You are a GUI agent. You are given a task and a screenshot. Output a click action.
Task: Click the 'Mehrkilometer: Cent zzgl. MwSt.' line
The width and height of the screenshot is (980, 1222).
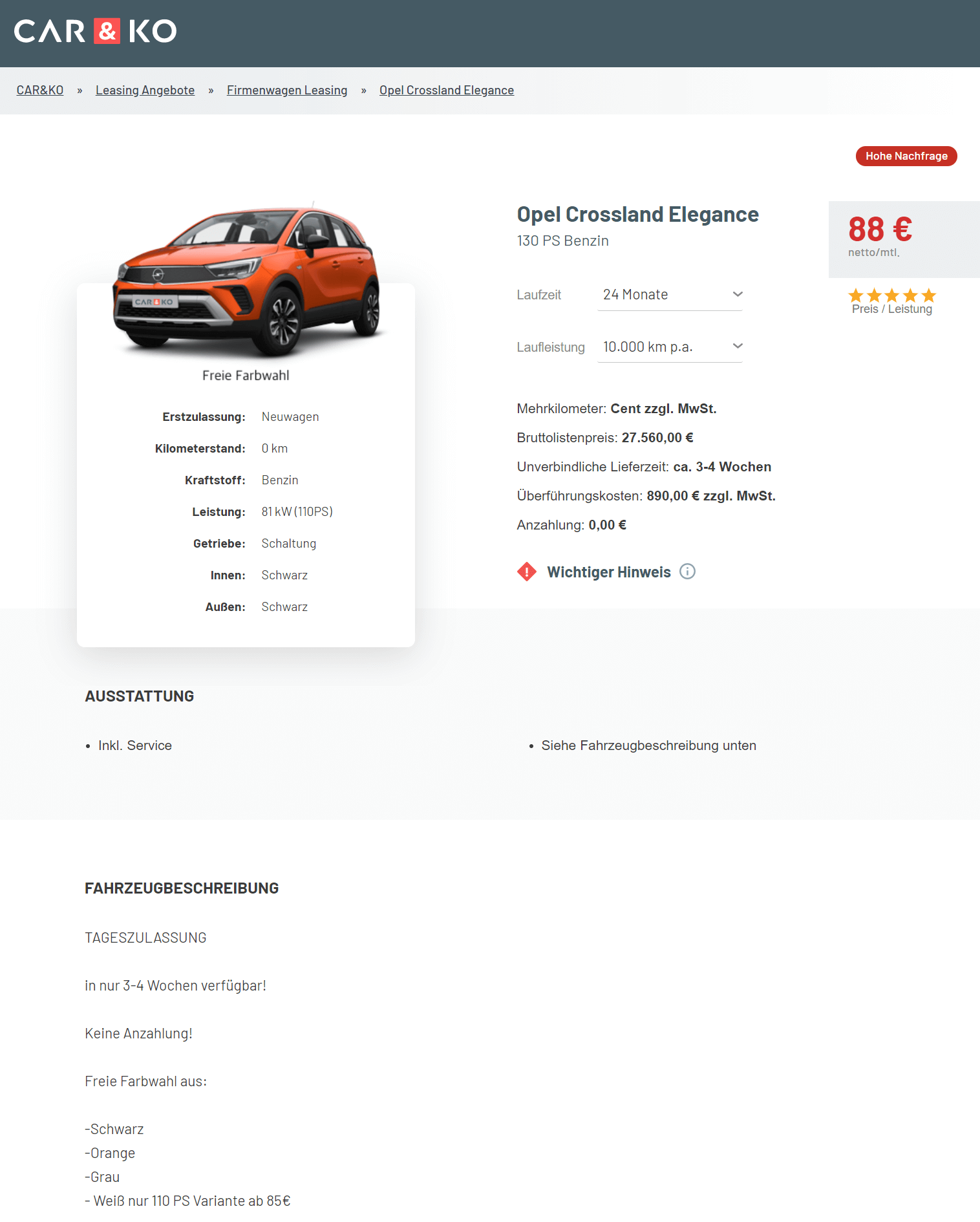[x=617, y=409]
